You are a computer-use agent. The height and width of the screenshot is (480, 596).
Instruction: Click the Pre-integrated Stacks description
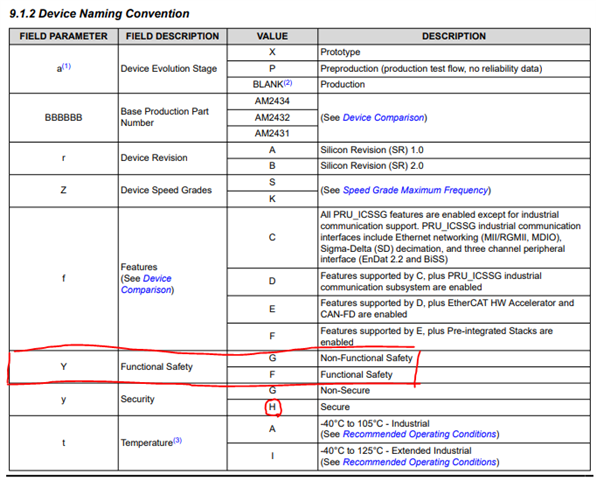pos(436,336)
